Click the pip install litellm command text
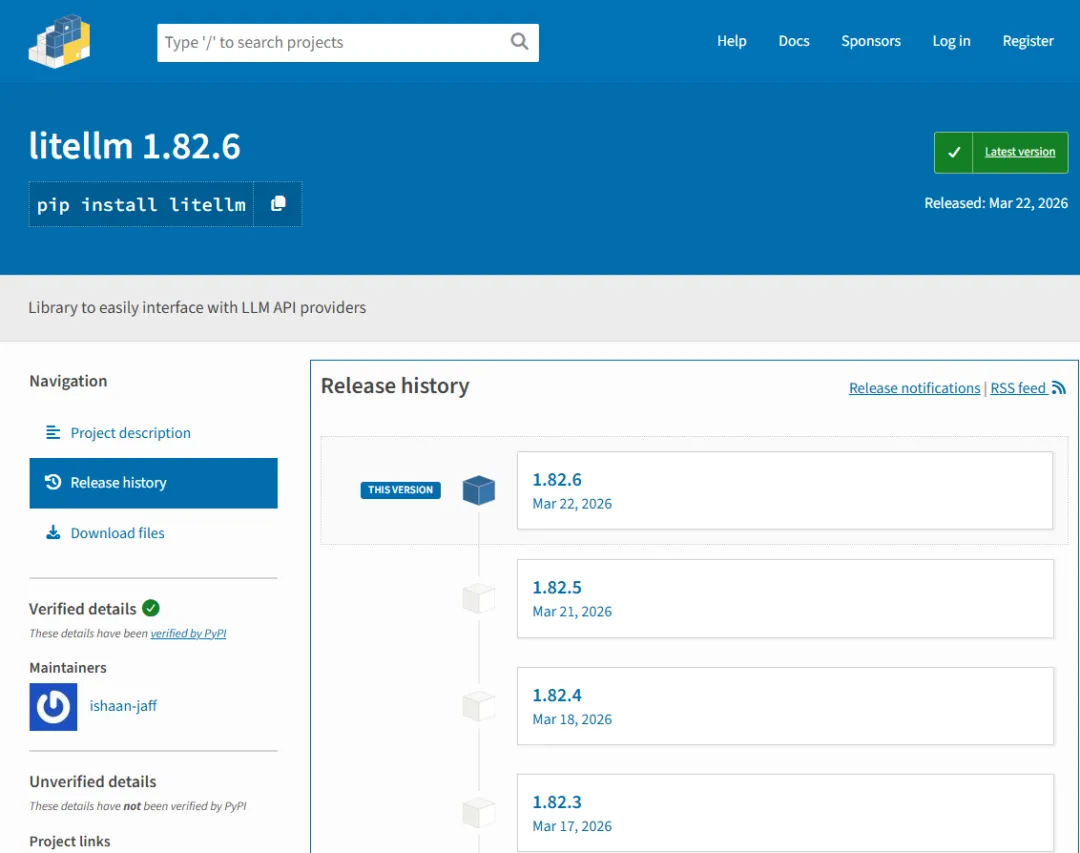 point(141,205)
